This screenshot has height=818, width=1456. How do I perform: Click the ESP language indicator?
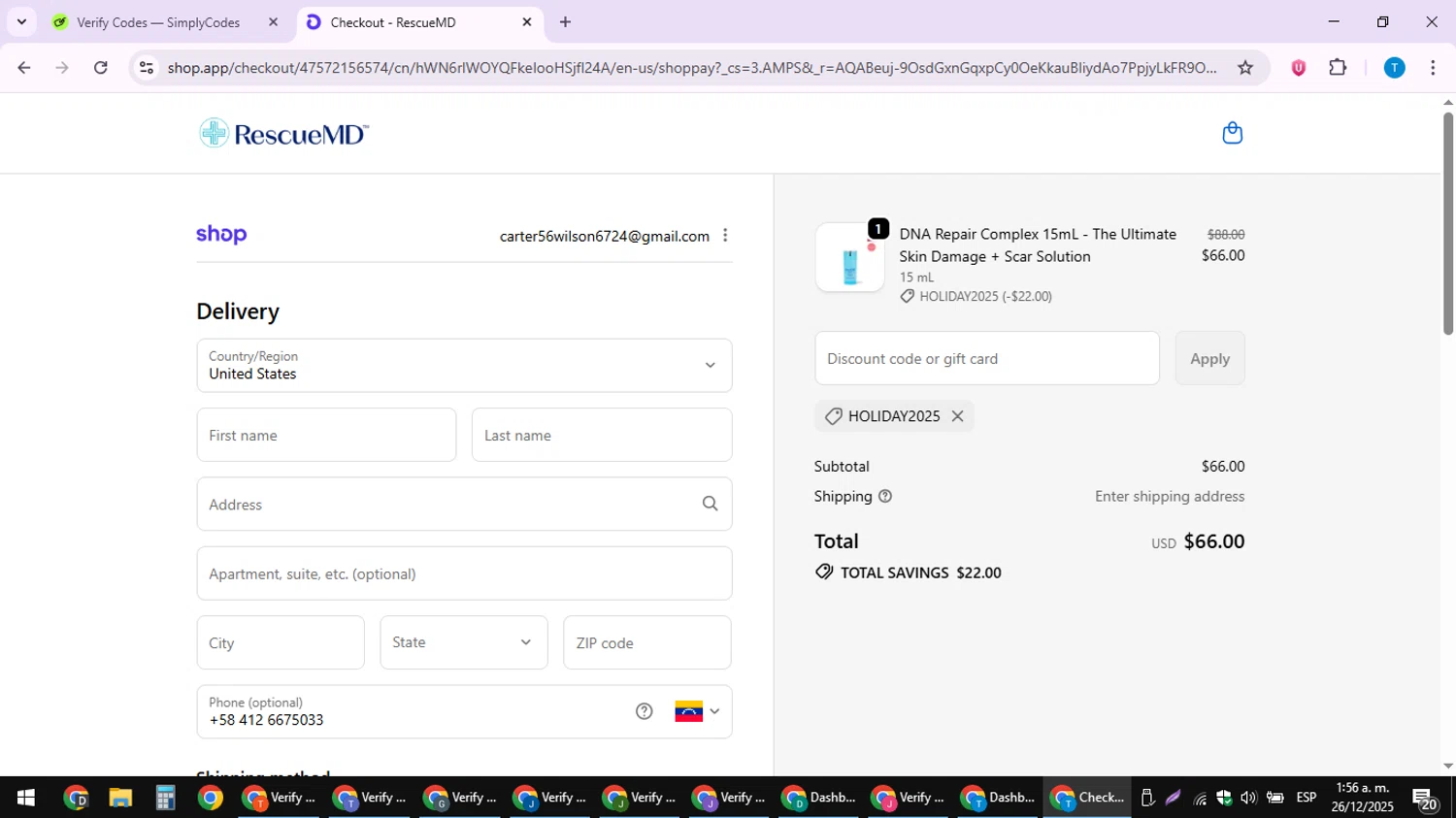[1307, 798]
